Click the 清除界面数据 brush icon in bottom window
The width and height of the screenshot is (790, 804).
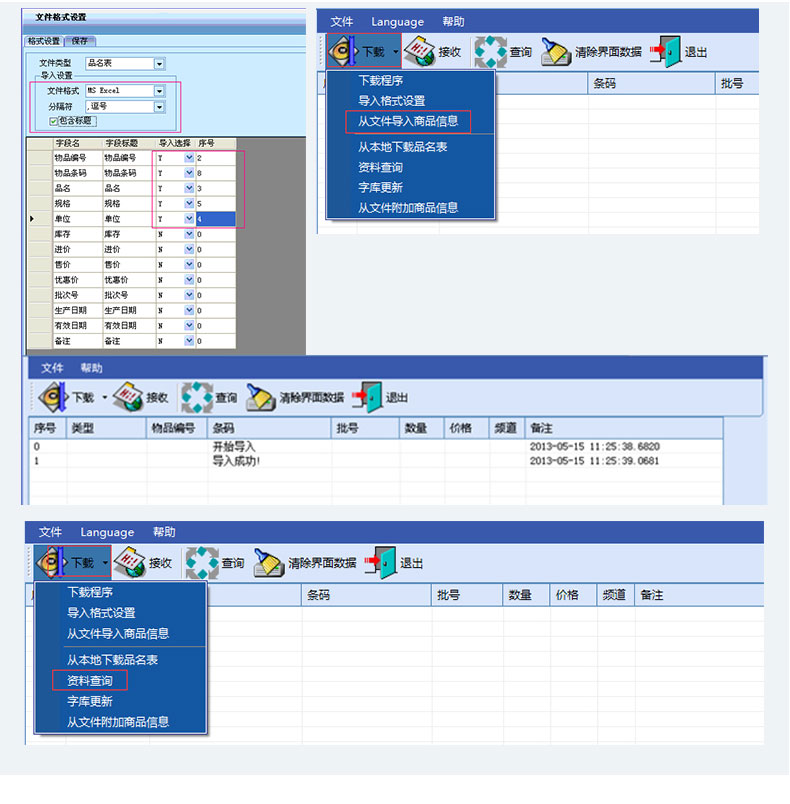269,563
